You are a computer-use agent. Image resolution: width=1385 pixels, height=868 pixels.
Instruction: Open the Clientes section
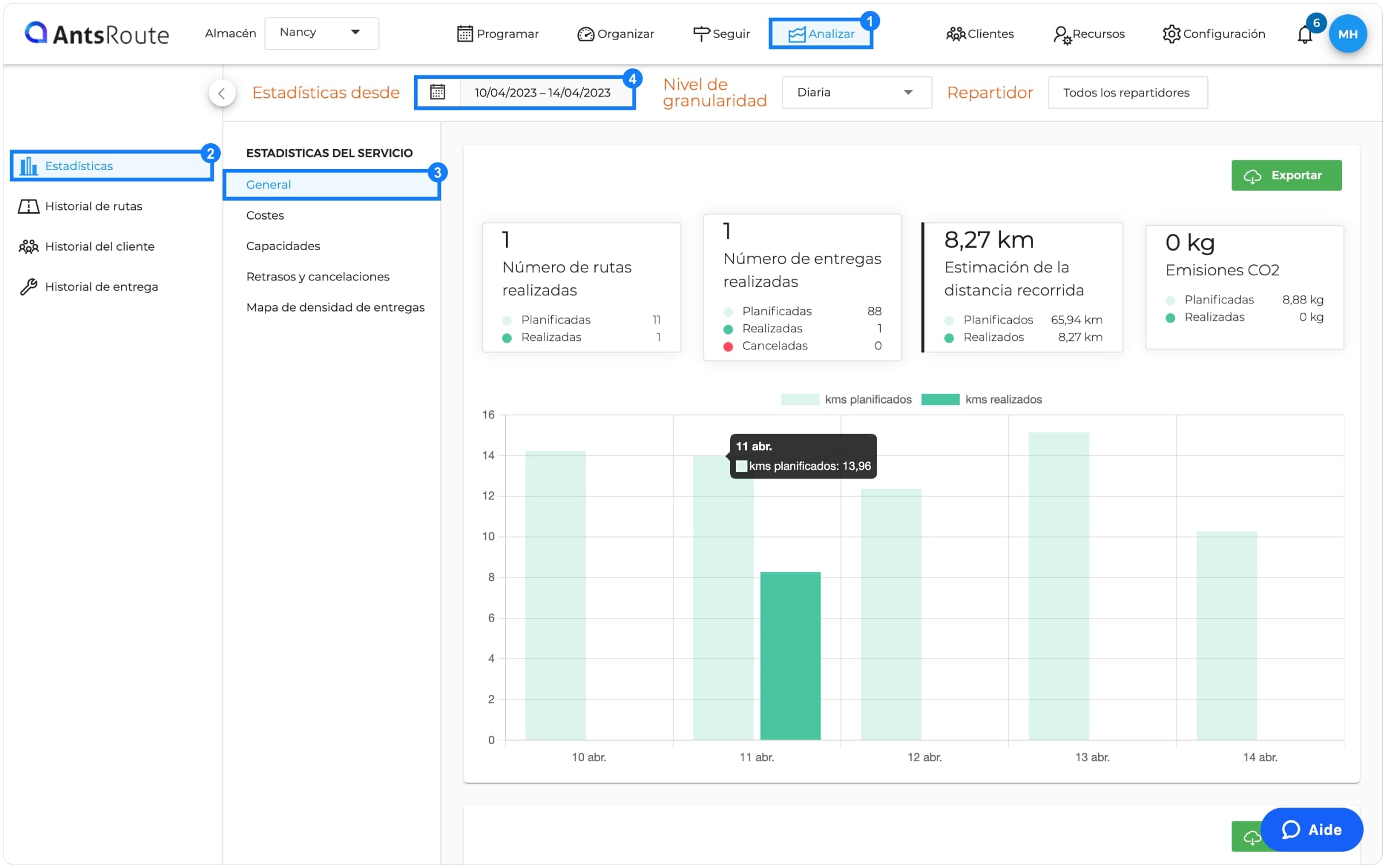point(980,34)
